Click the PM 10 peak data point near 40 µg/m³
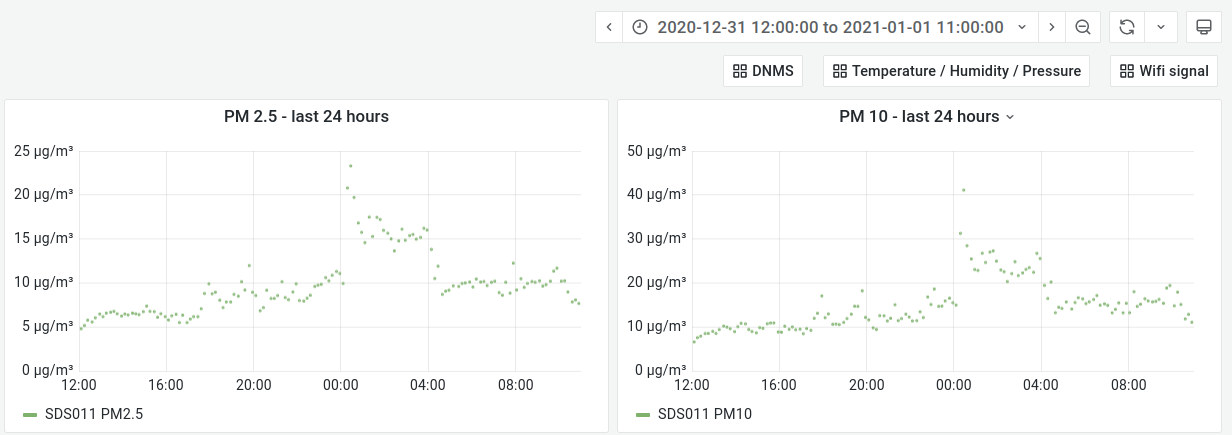 tap(963, 190)
